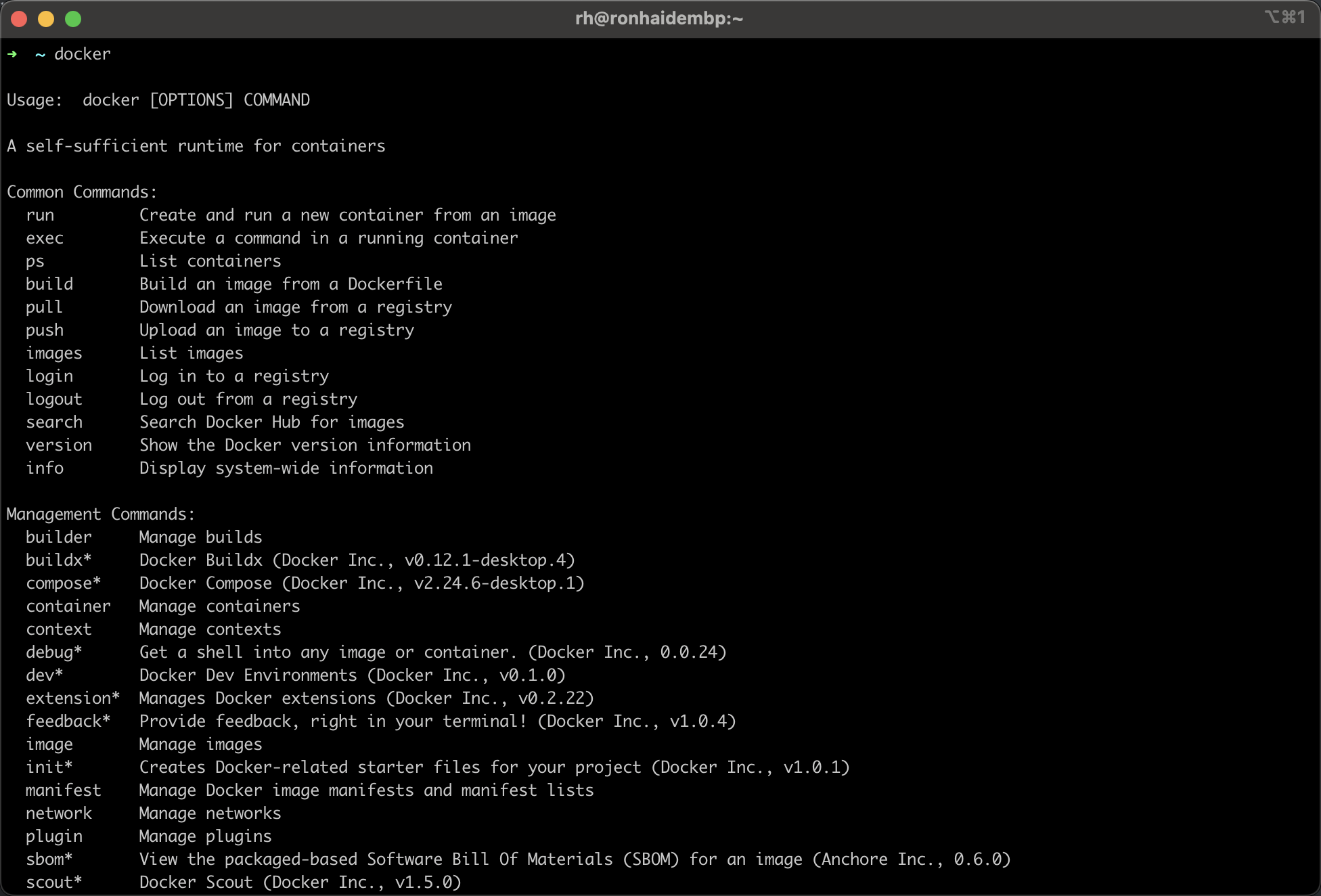The height and width of the screenshot is (896, 1321).
Task: Click the window title rh@ronhaidembp:~
Action: 659,18
